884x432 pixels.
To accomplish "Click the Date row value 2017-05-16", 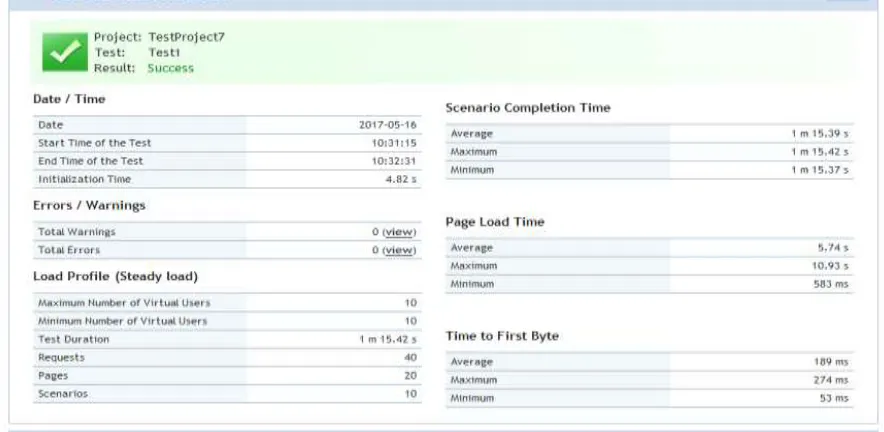I will [388, 125].
